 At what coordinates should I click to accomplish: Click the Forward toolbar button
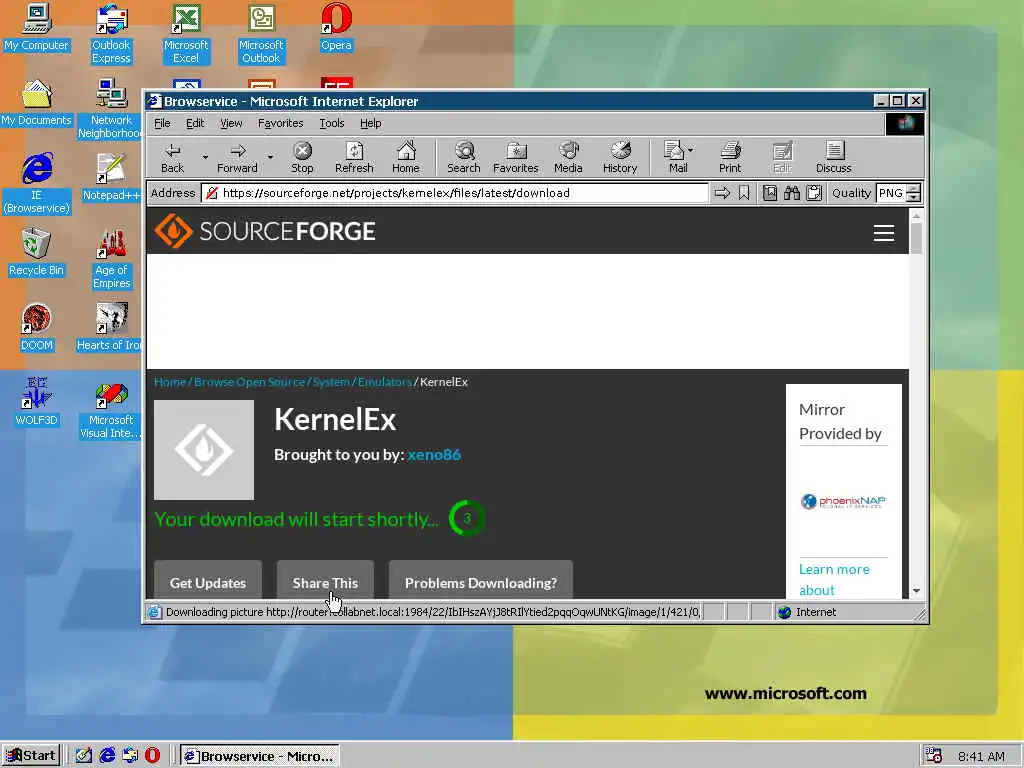[237, 158]
